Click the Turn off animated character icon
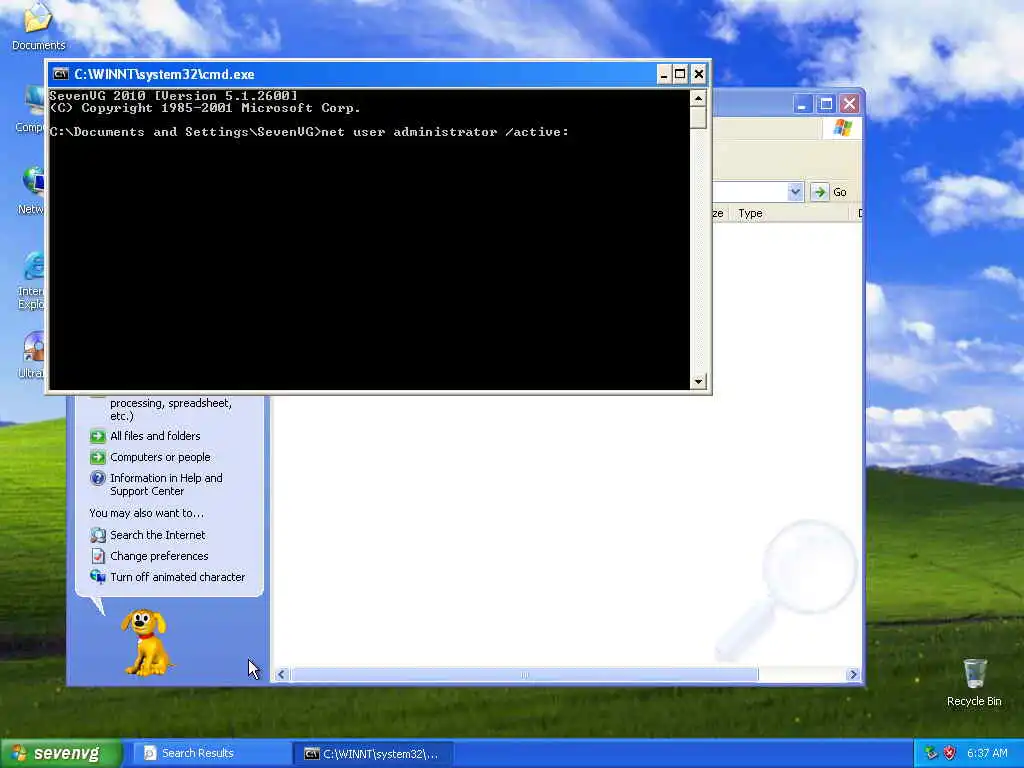Screen dimensions: 1024x768 coord(97,577)
